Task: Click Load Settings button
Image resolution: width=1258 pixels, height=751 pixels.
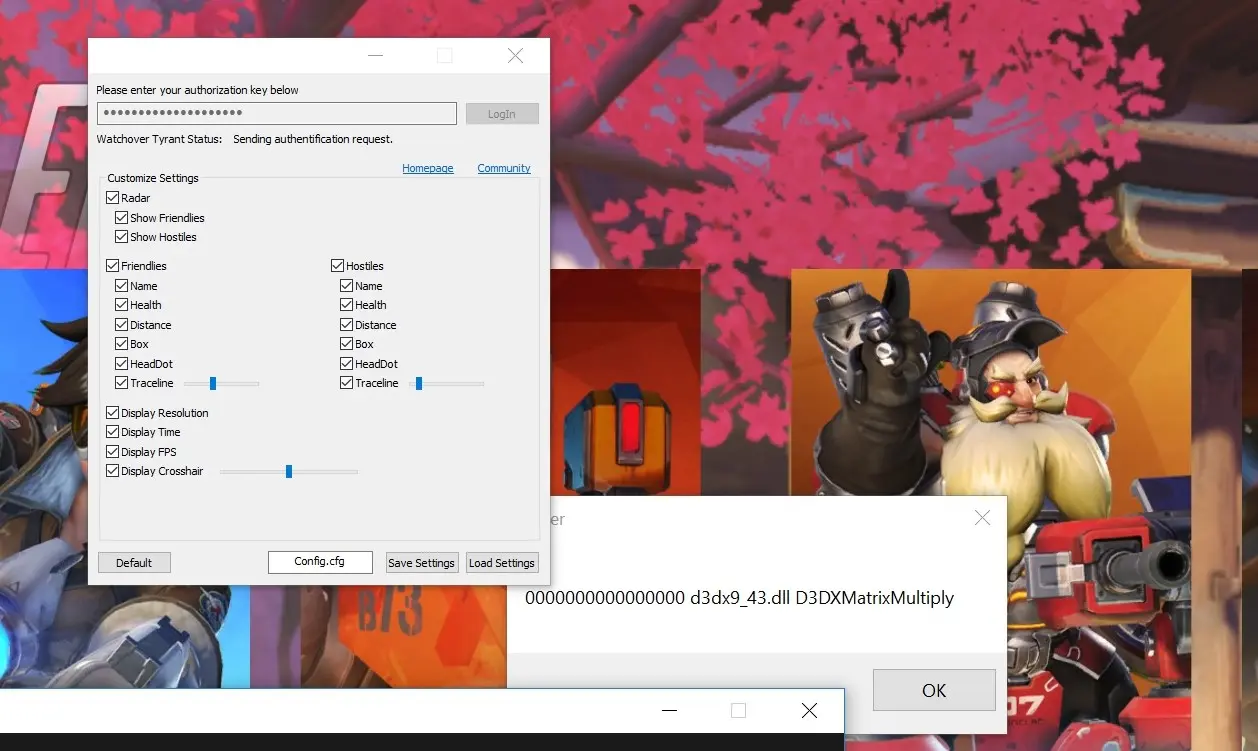Action: (502, 563)
